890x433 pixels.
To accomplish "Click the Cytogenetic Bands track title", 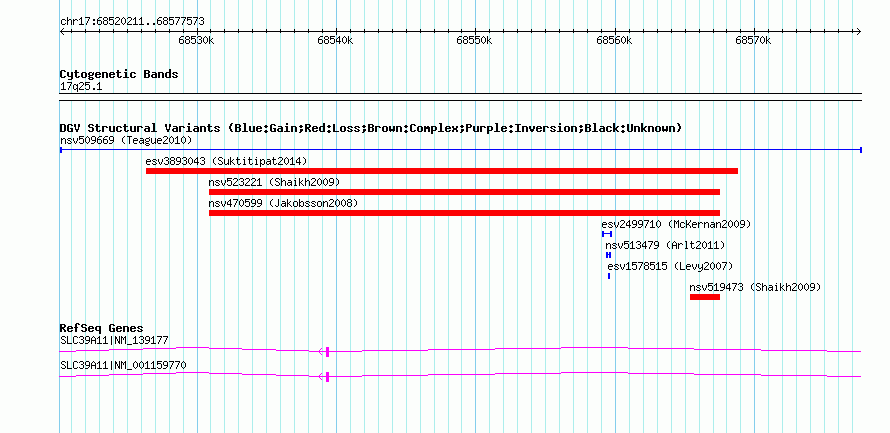I will (x=119, y=74).
